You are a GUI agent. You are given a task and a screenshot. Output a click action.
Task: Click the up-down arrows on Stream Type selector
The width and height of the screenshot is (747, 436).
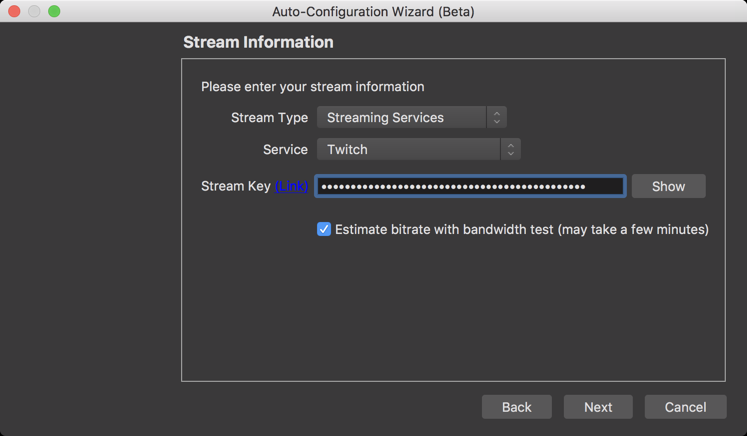coord(496,117)
